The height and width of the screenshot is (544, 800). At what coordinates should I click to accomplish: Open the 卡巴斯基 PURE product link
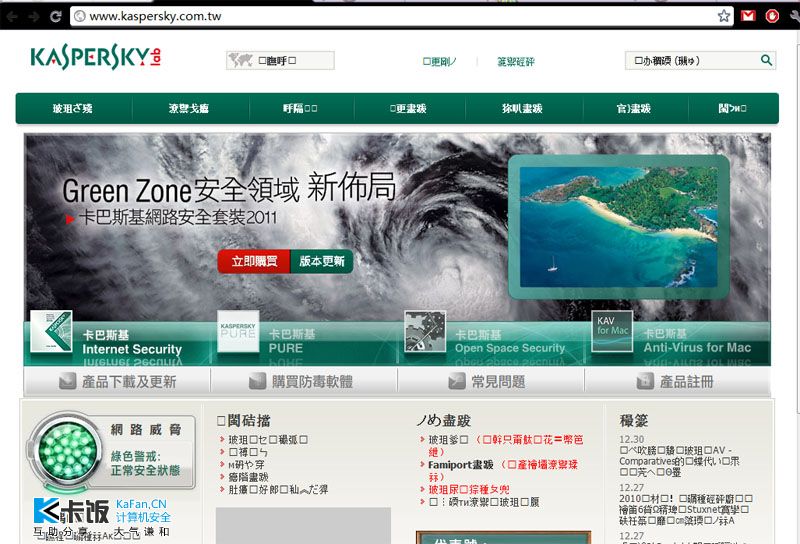tap(292, 341)
